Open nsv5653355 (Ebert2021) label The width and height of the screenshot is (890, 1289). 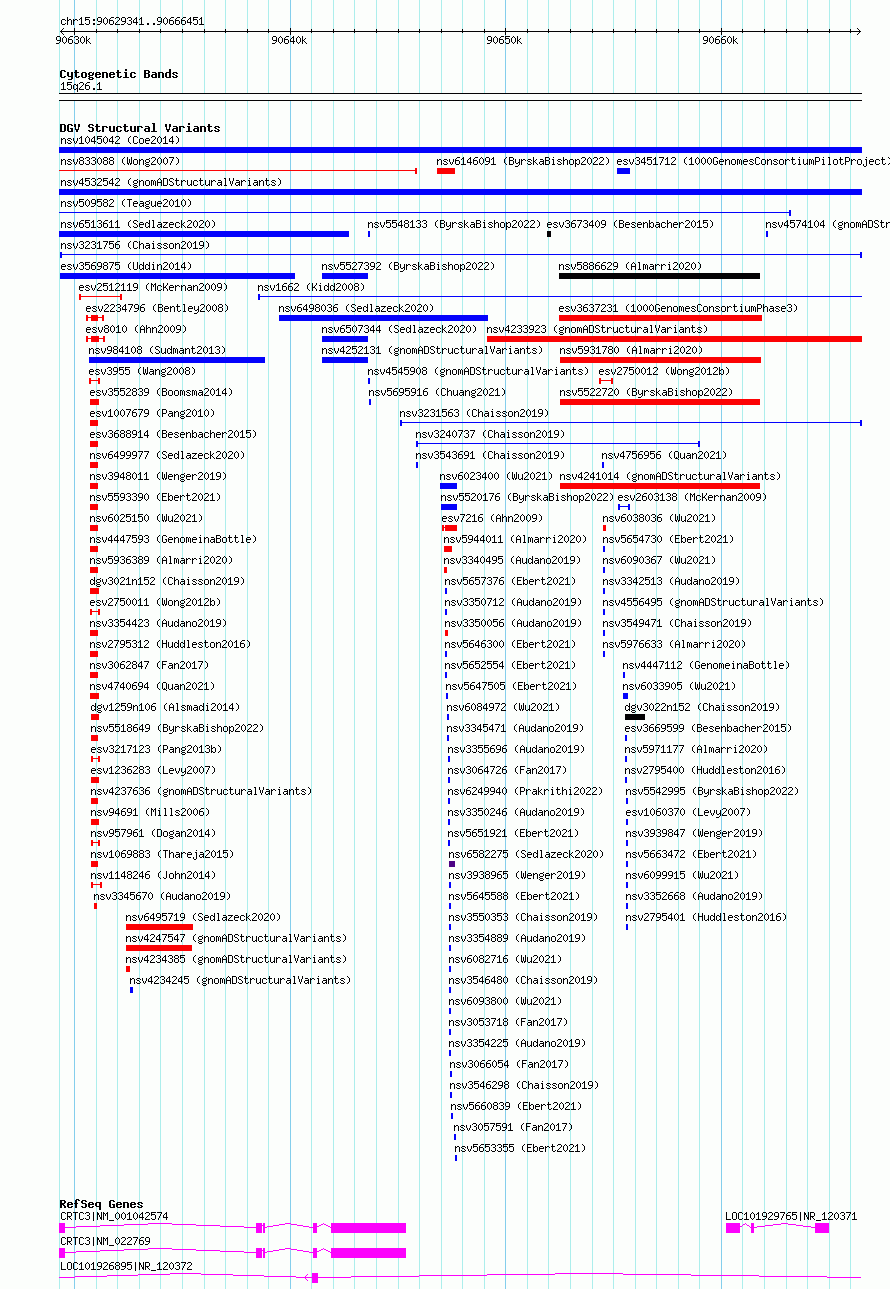pos(521,1148)
